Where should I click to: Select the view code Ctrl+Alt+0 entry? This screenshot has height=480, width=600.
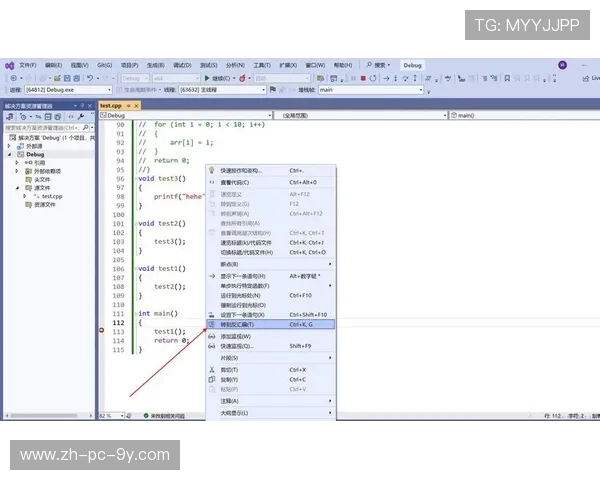(271, 183)
